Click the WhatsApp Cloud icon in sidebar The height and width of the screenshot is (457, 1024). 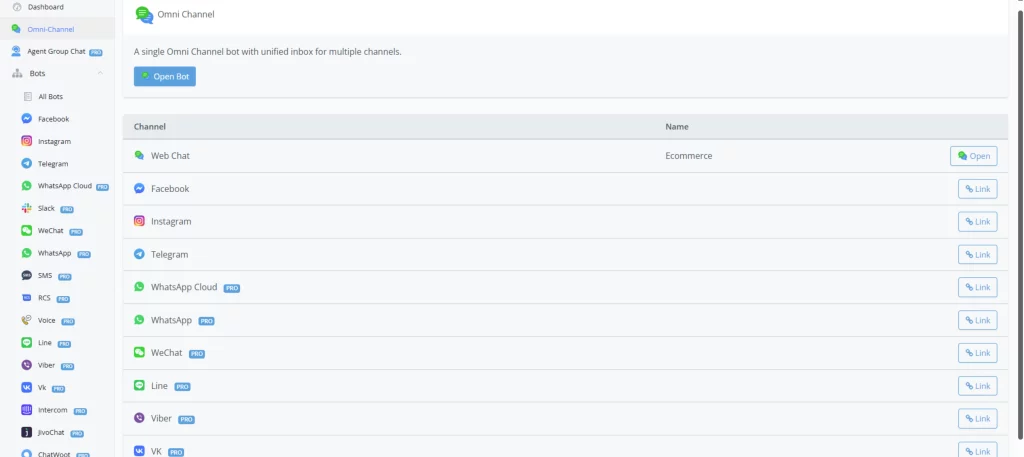pyautogui.click(x=27, y=186)
